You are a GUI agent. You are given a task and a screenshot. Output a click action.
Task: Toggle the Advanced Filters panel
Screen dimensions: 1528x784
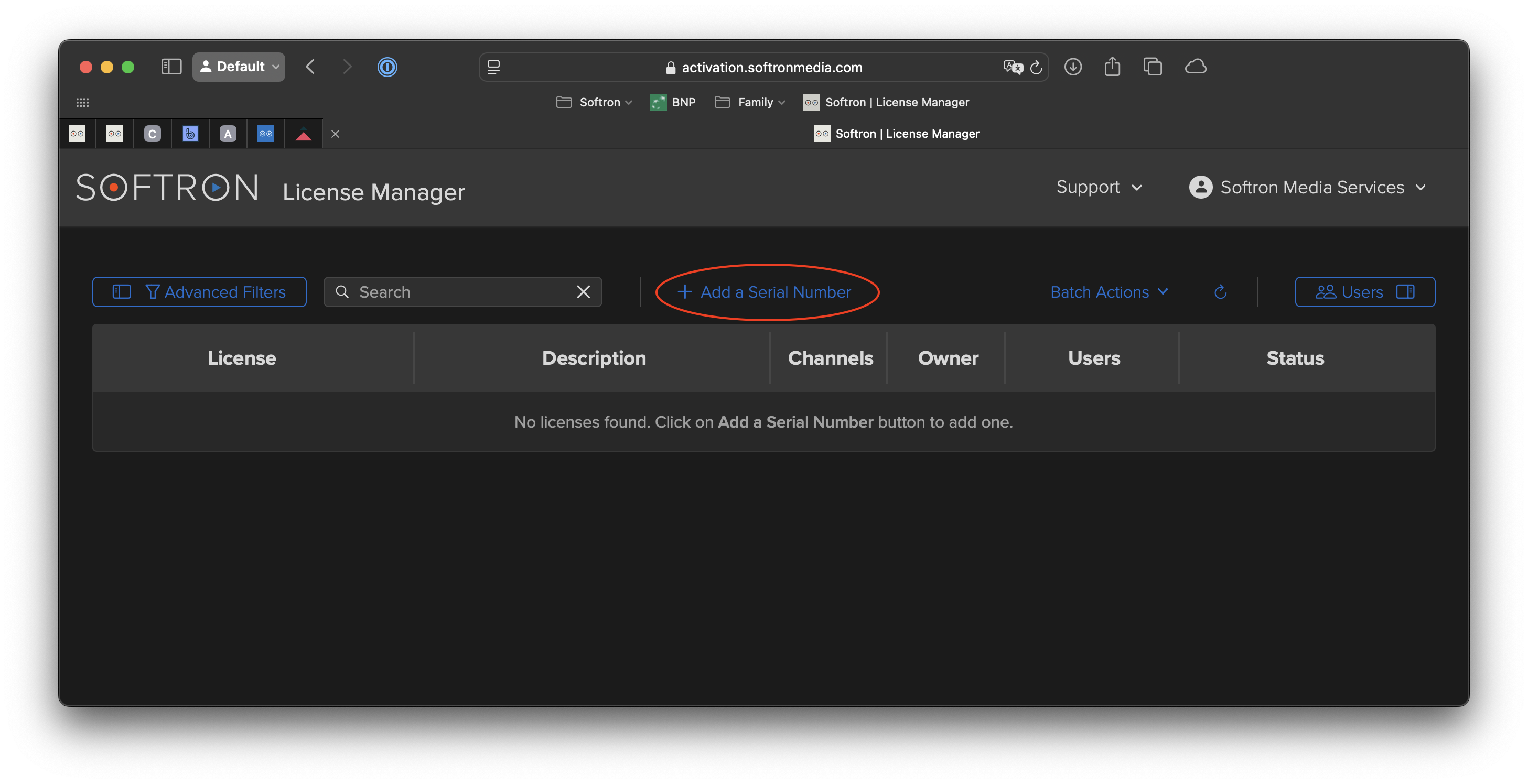pyautogui.click(x=199, y=292)
